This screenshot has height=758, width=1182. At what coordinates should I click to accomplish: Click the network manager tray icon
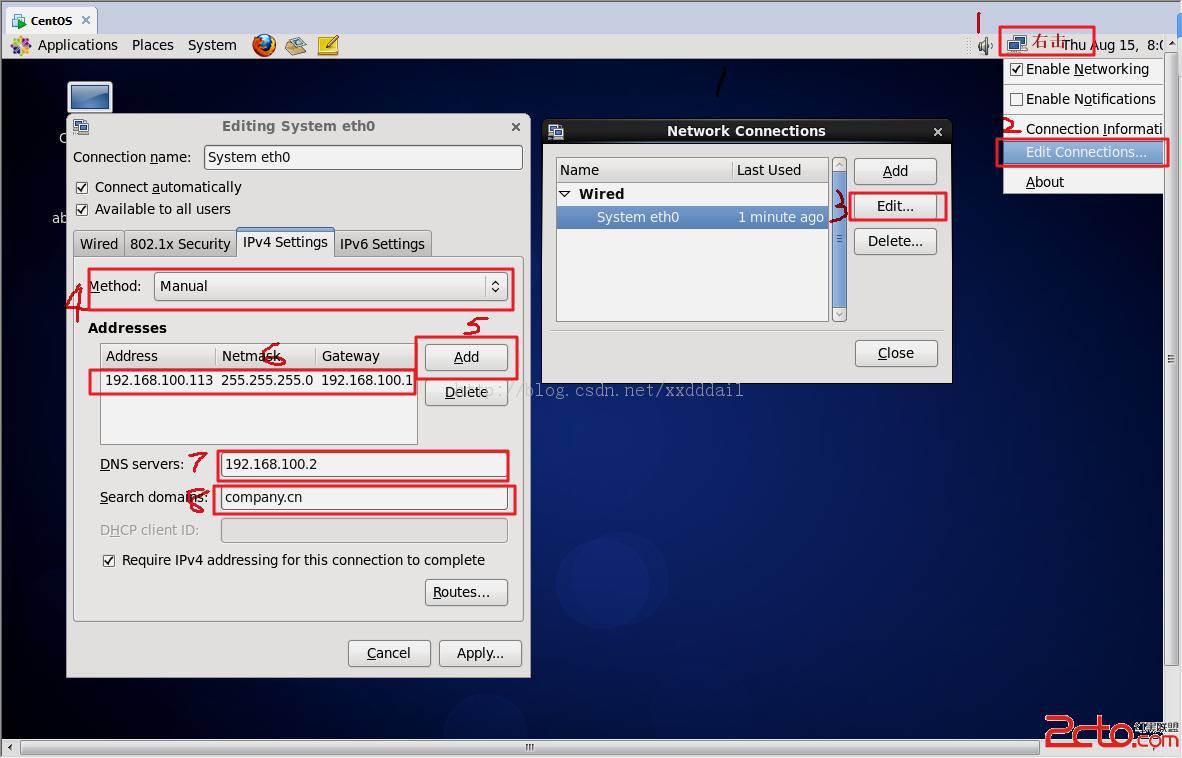pyautogui.click(x=1016, y=44)
